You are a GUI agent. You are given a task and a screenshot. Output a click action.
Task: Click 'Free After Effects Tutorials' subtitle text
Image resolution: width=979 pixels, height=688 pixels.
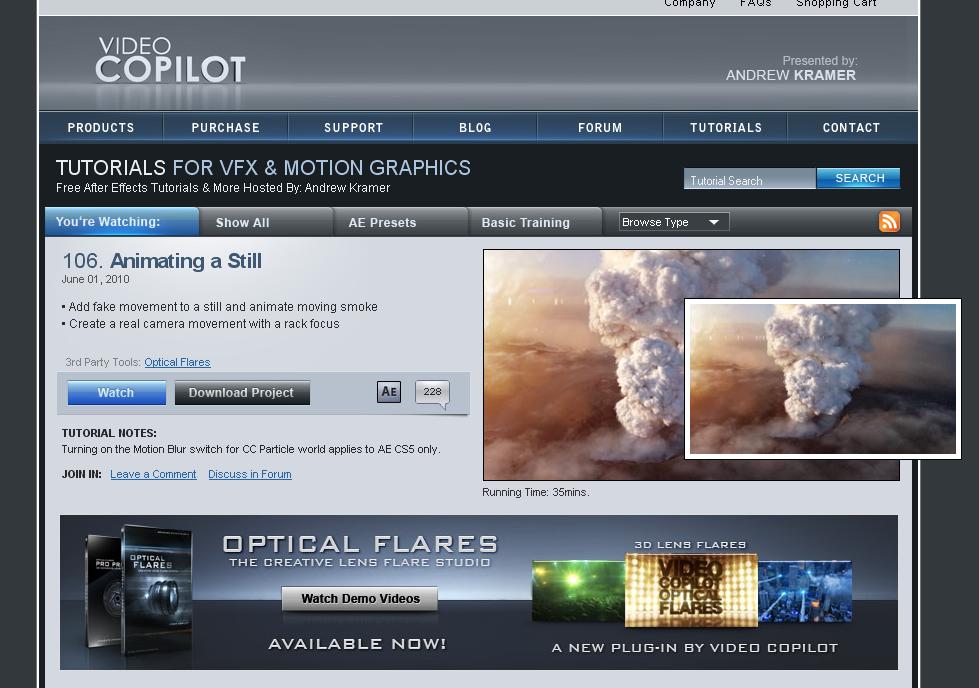pyautogui.click(x=223, y=187)
